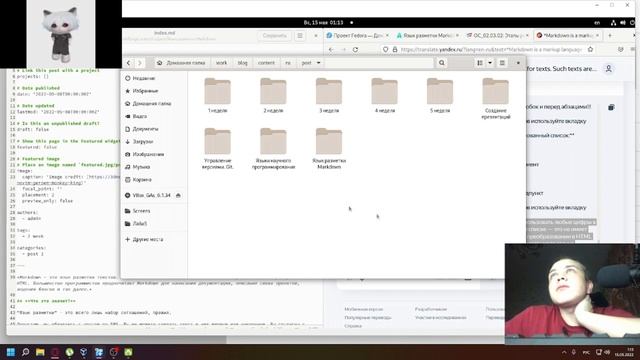
Task: Show hidden tray icons chevron
Action: (564, 352)
